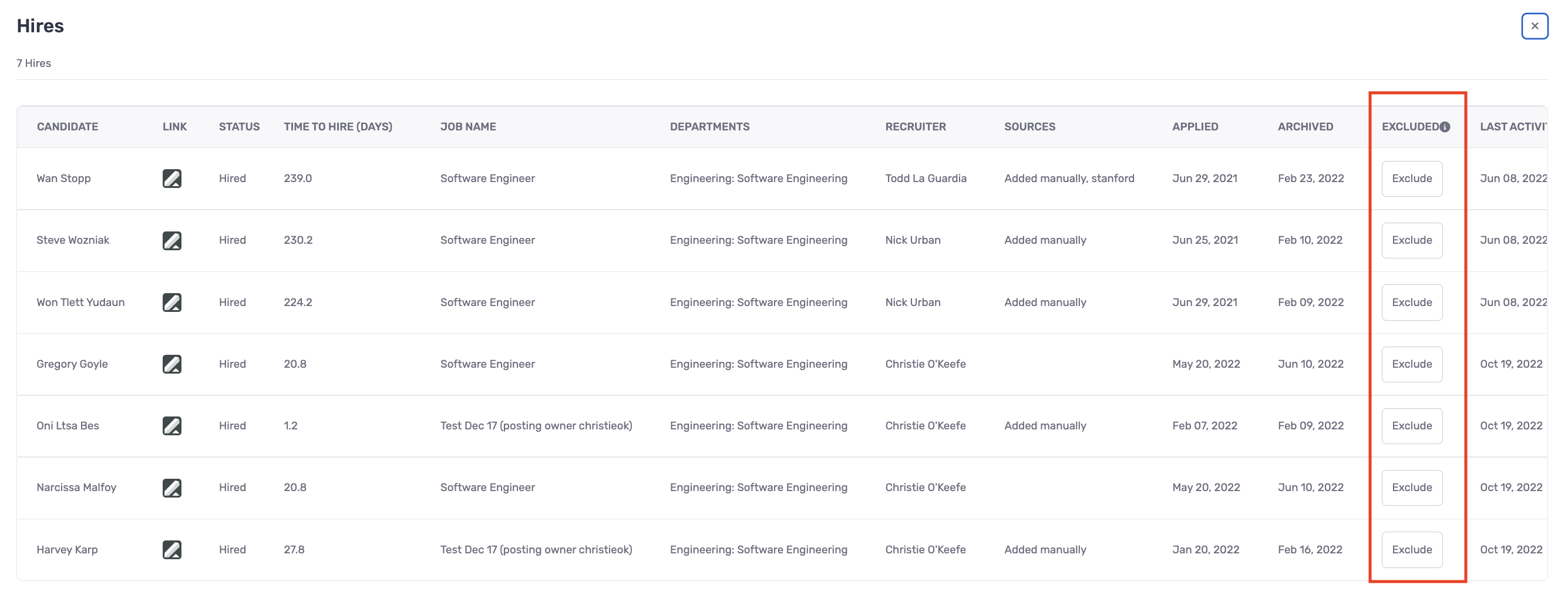Screen dimensions: 1568x598
Task: Exclude Wan Stopp from the hires
Action: coord(1411,179)
